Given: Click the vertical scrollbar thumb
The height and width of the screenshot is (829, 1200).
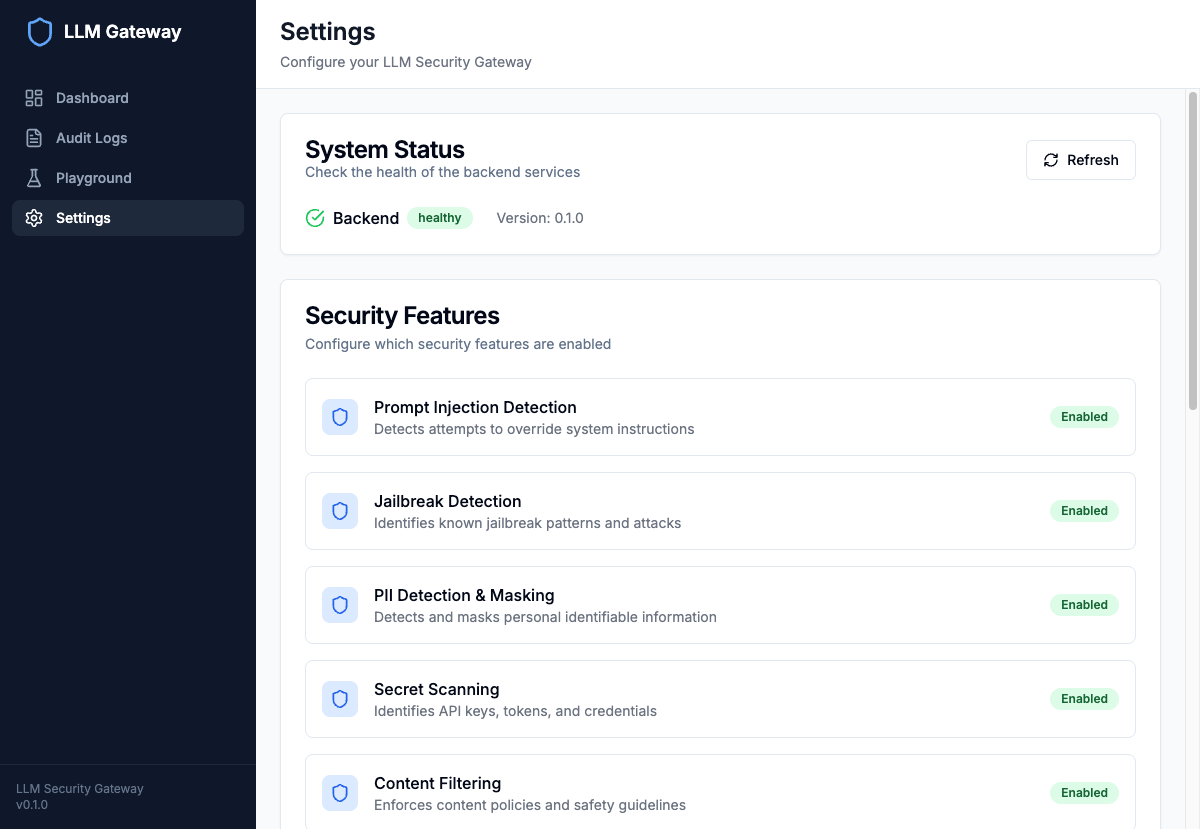Looking at the screenshot, I should (x=1192, y=250).
